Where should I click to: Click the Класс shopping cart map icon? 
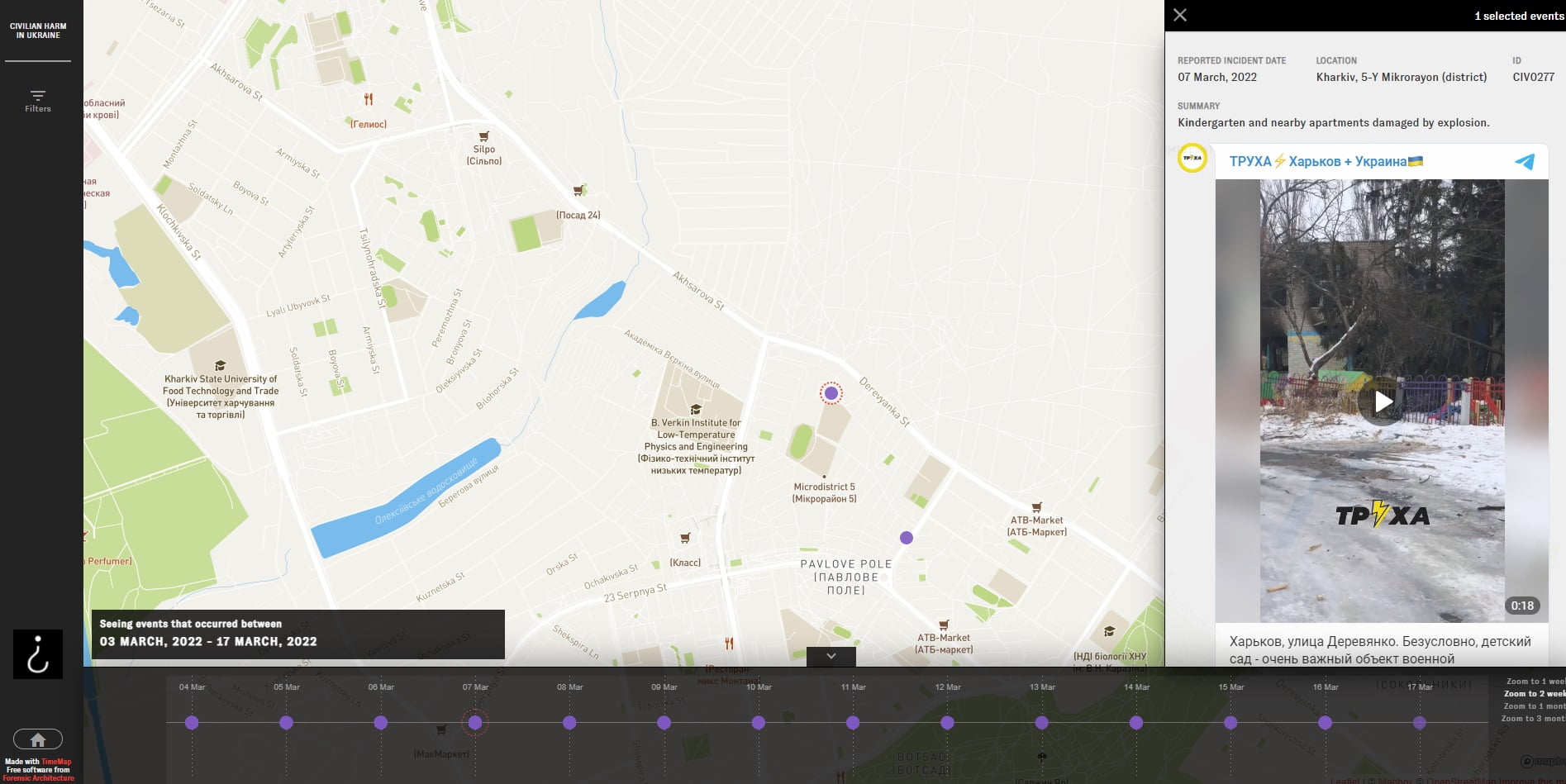pyautogui.click(x=685, y=538)
